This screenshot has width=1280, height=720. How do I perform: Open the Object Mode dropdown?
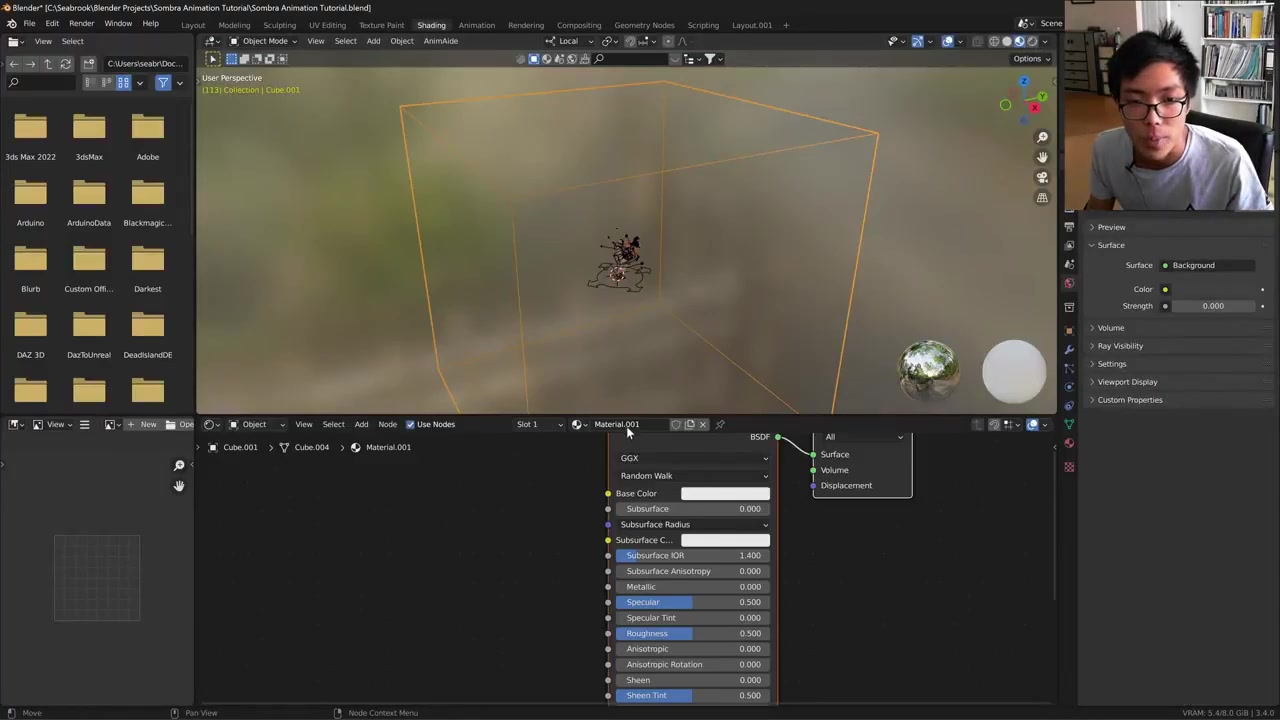(263, 41)
